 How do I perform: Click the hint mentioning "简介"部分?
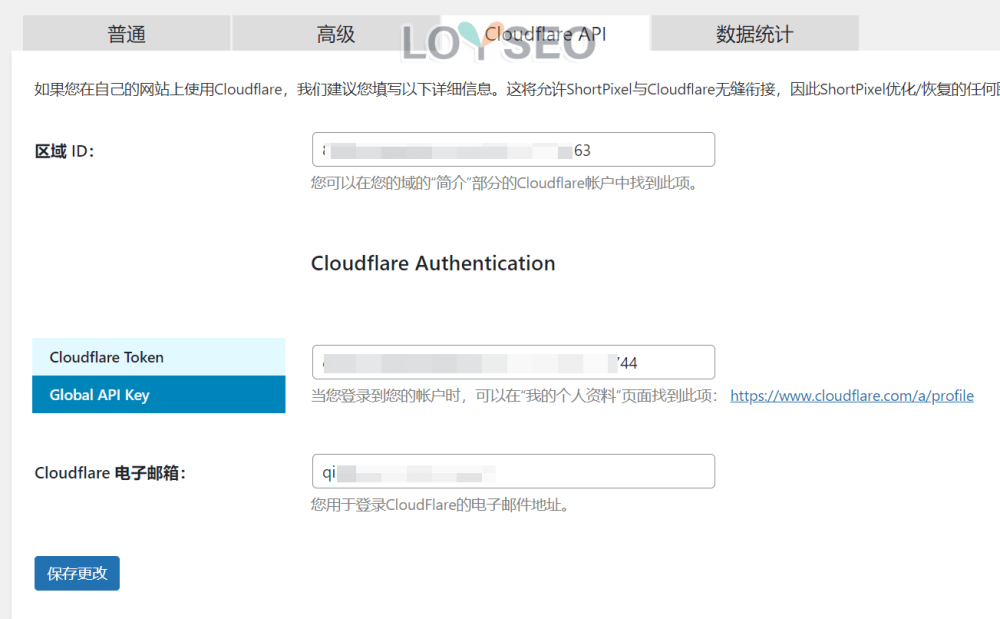click(506, 184)
